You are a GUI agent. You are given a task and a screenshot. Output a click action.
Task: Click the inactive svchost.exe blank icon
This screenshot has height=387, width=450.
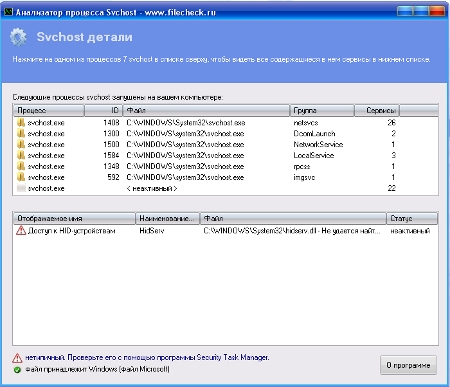[21, 188]
